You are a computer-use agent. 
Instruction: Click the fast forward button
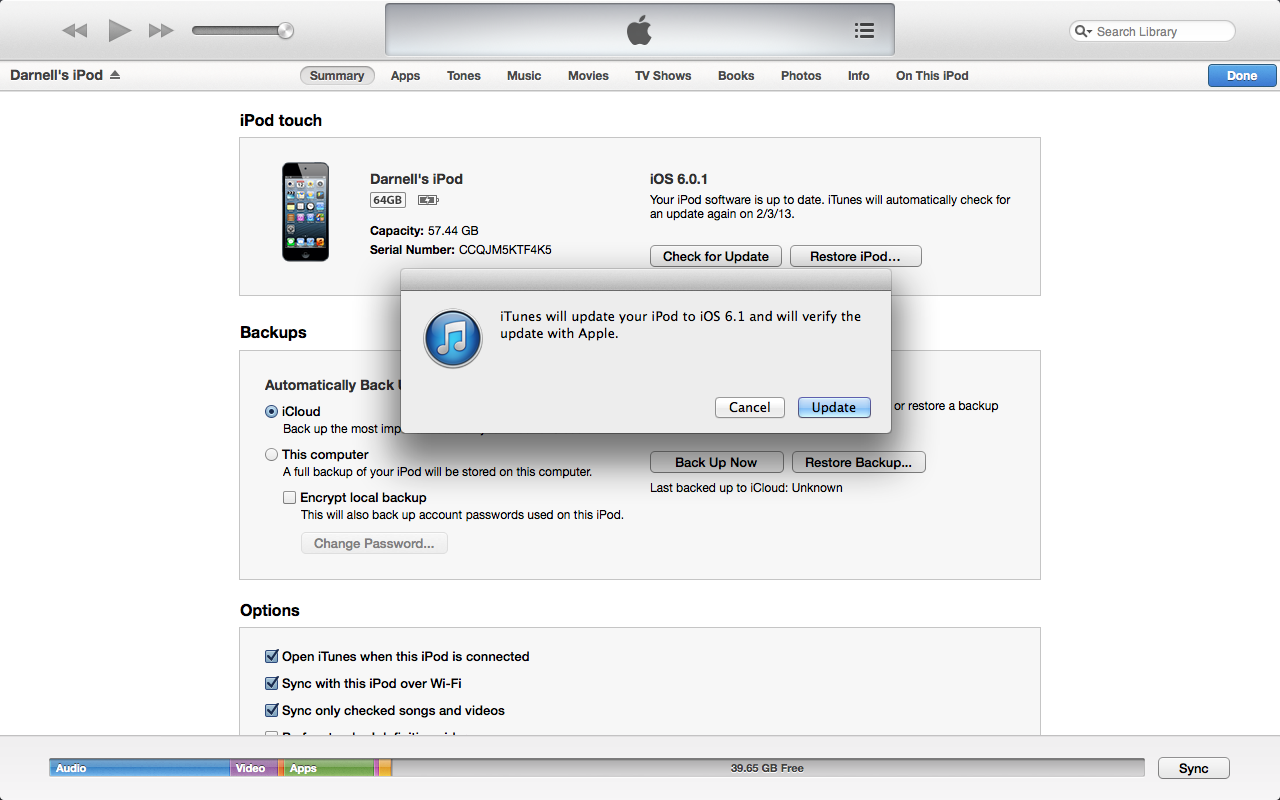(161, 31)
